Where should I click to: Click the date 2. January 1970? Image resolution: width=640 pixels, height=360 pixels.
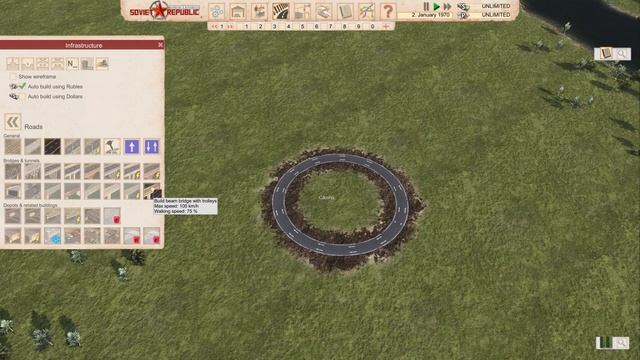pyautogui.click(x=430, y=15)
